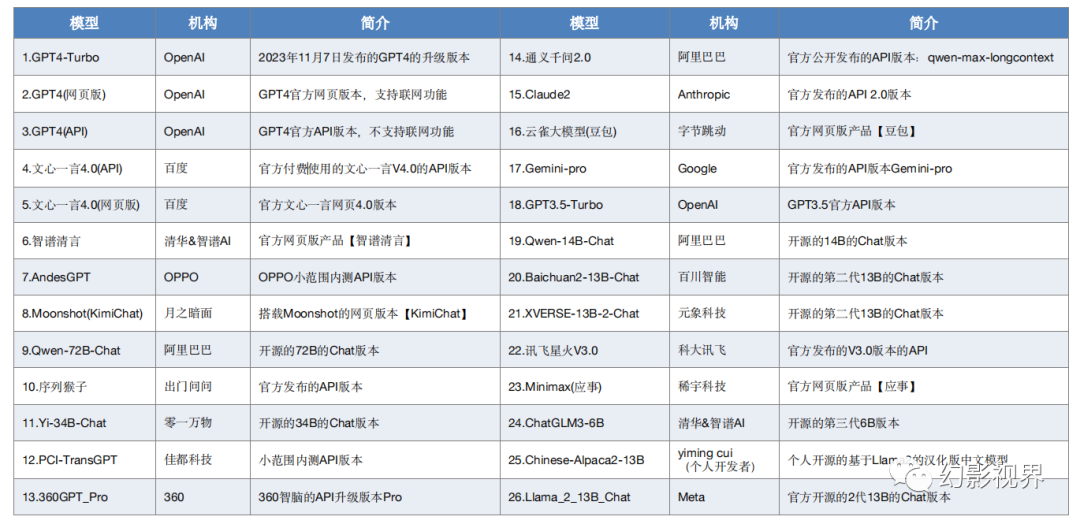Select the '6.智谱清言' model cell

(x=84, y=241)
